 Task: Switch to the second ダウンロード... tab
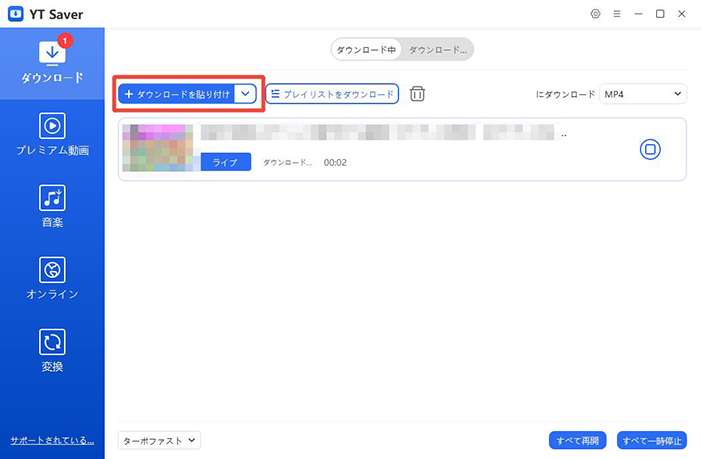click(438, 50)
